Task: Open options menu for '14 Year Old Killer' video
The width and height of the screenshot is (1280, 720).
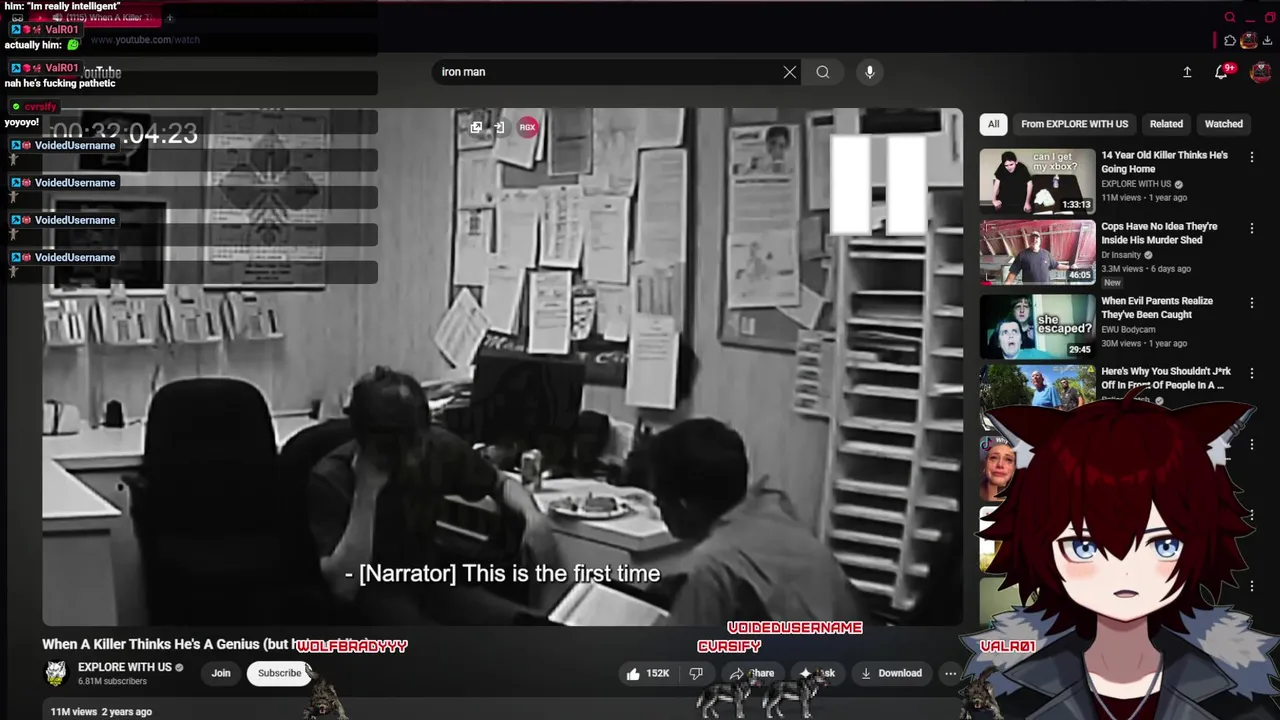Action: pos(1251,157)
